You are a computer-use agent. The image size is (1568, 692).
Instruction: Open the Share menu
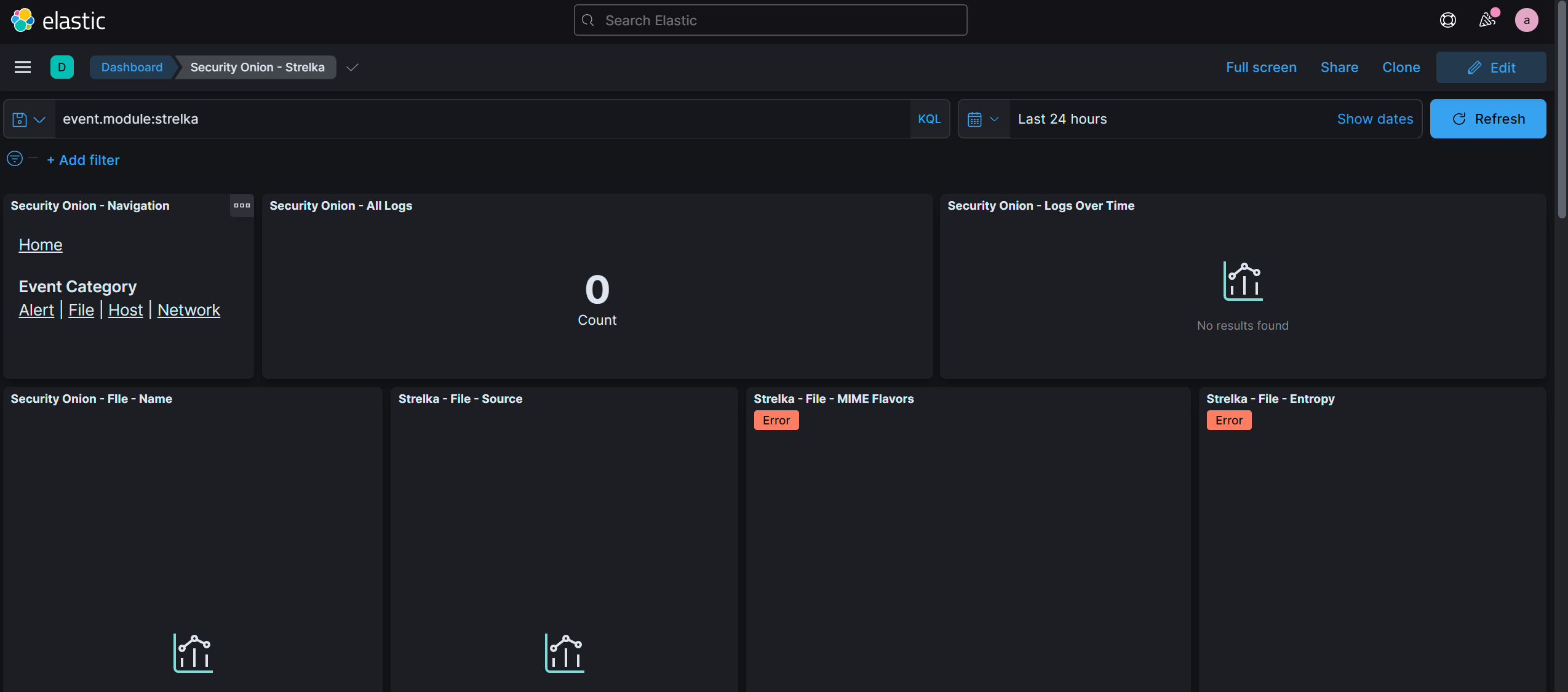click(1339, 67)
